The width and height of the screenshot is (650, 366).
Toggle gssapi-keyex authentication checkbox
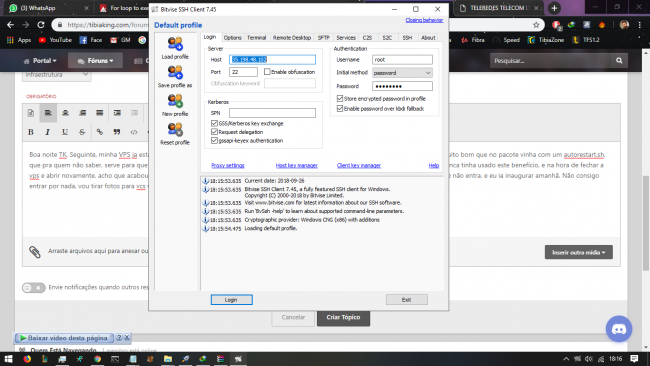click(214, 141)
